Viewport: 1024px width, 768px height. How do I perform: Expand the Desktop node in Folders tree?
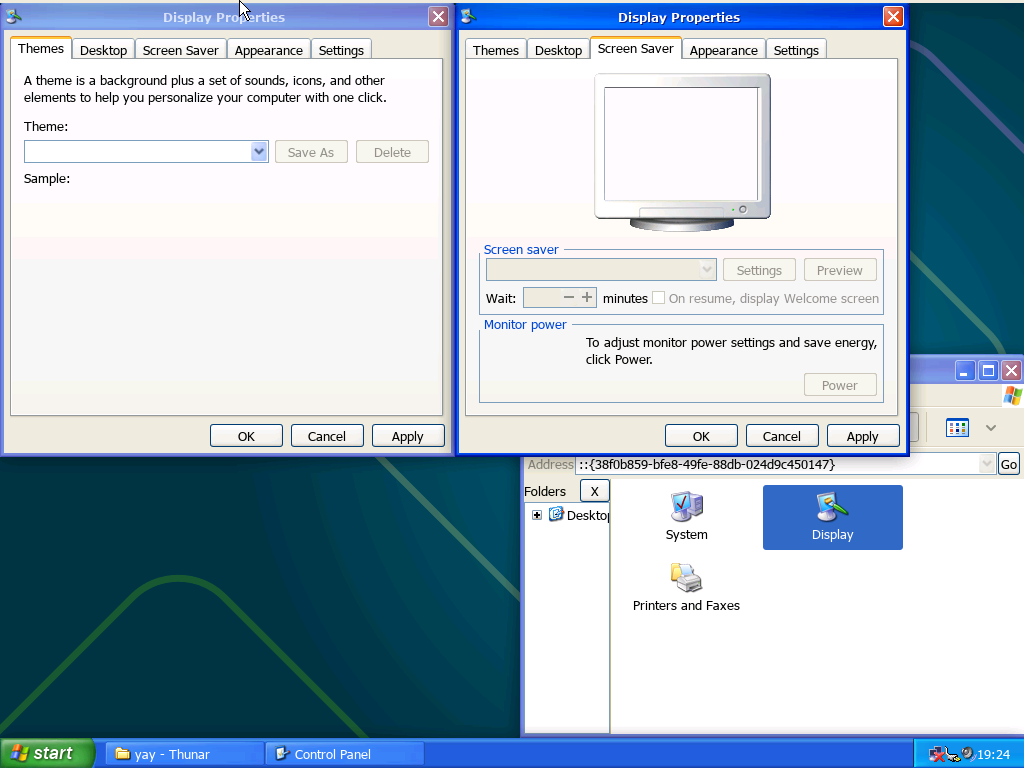537,515
